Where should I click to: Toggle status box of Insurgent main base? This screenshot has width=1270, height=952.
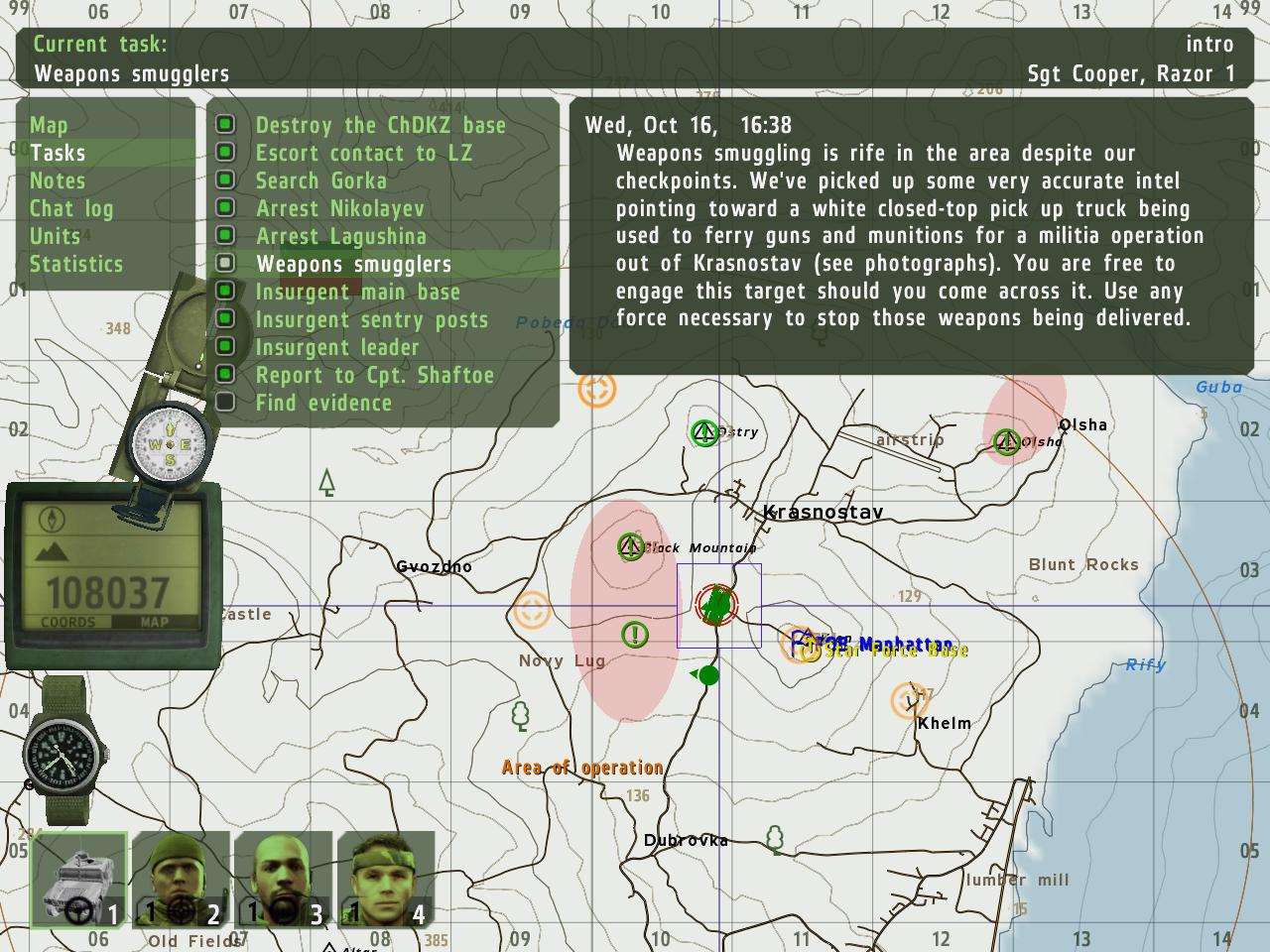(x=225, y=291)
